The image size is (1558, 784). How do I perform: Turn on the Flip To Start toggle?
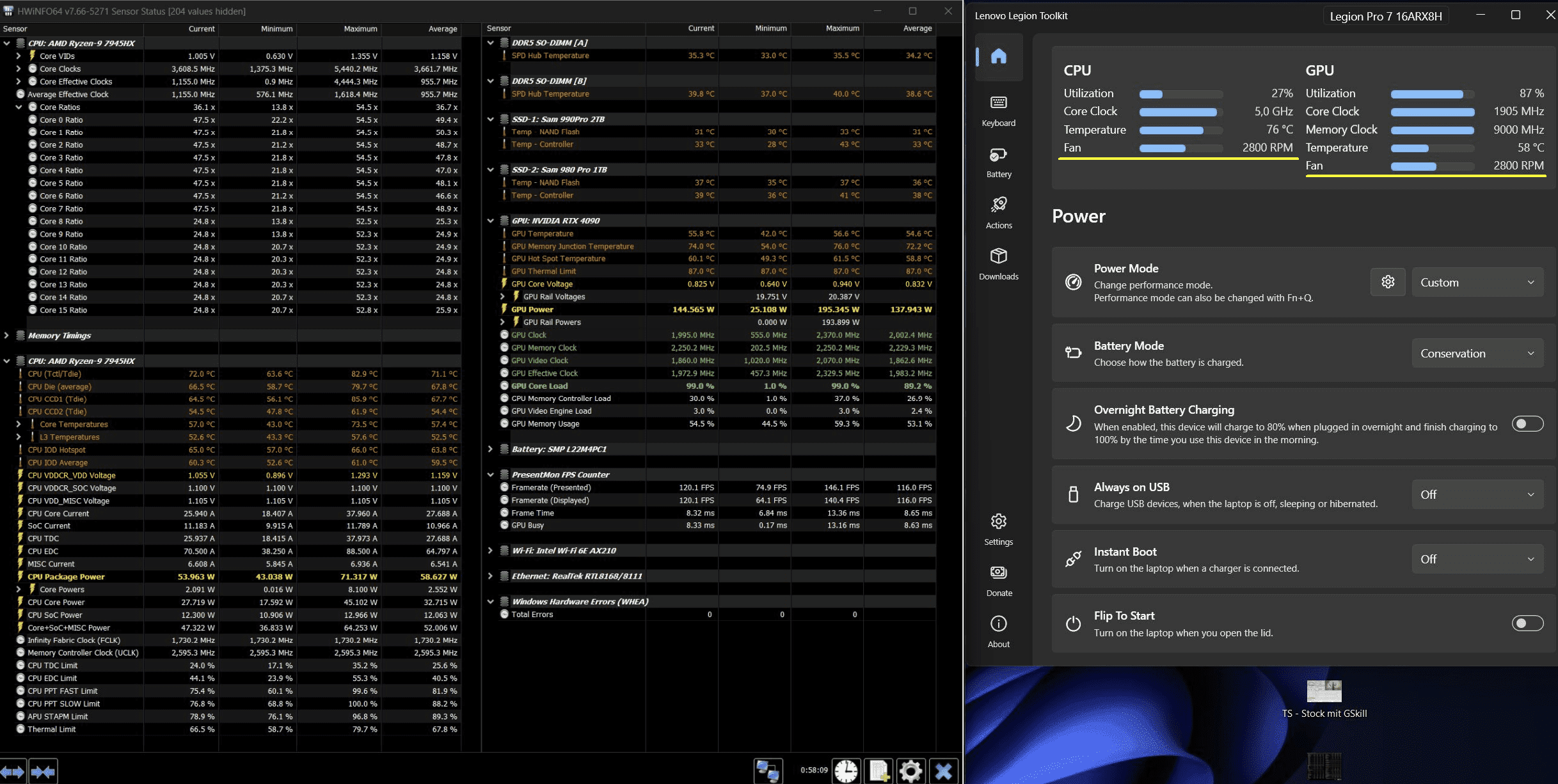(1527, 623)
